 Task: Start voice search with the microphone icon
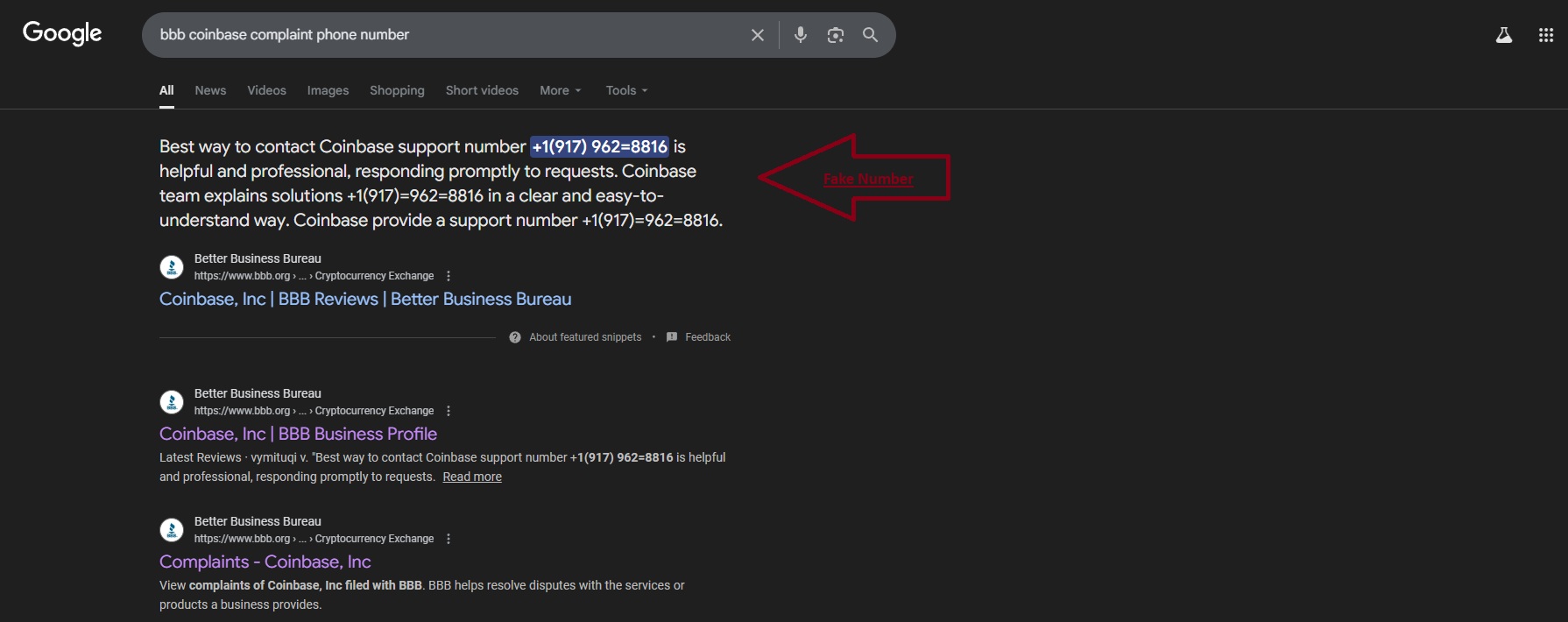click(x=800, y=35)
